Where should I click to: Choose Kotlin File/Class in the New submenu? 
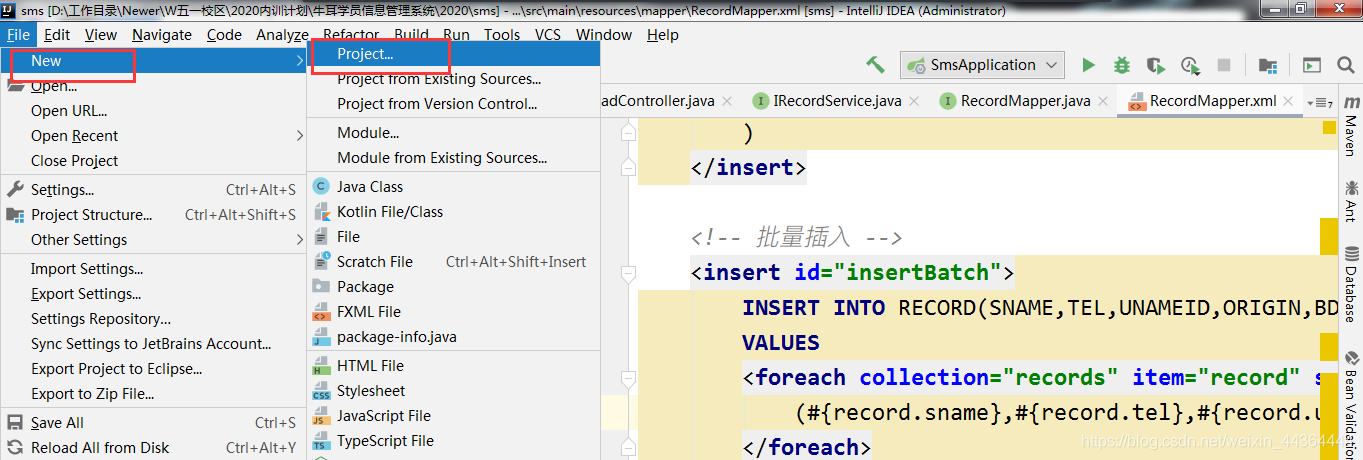453,212
